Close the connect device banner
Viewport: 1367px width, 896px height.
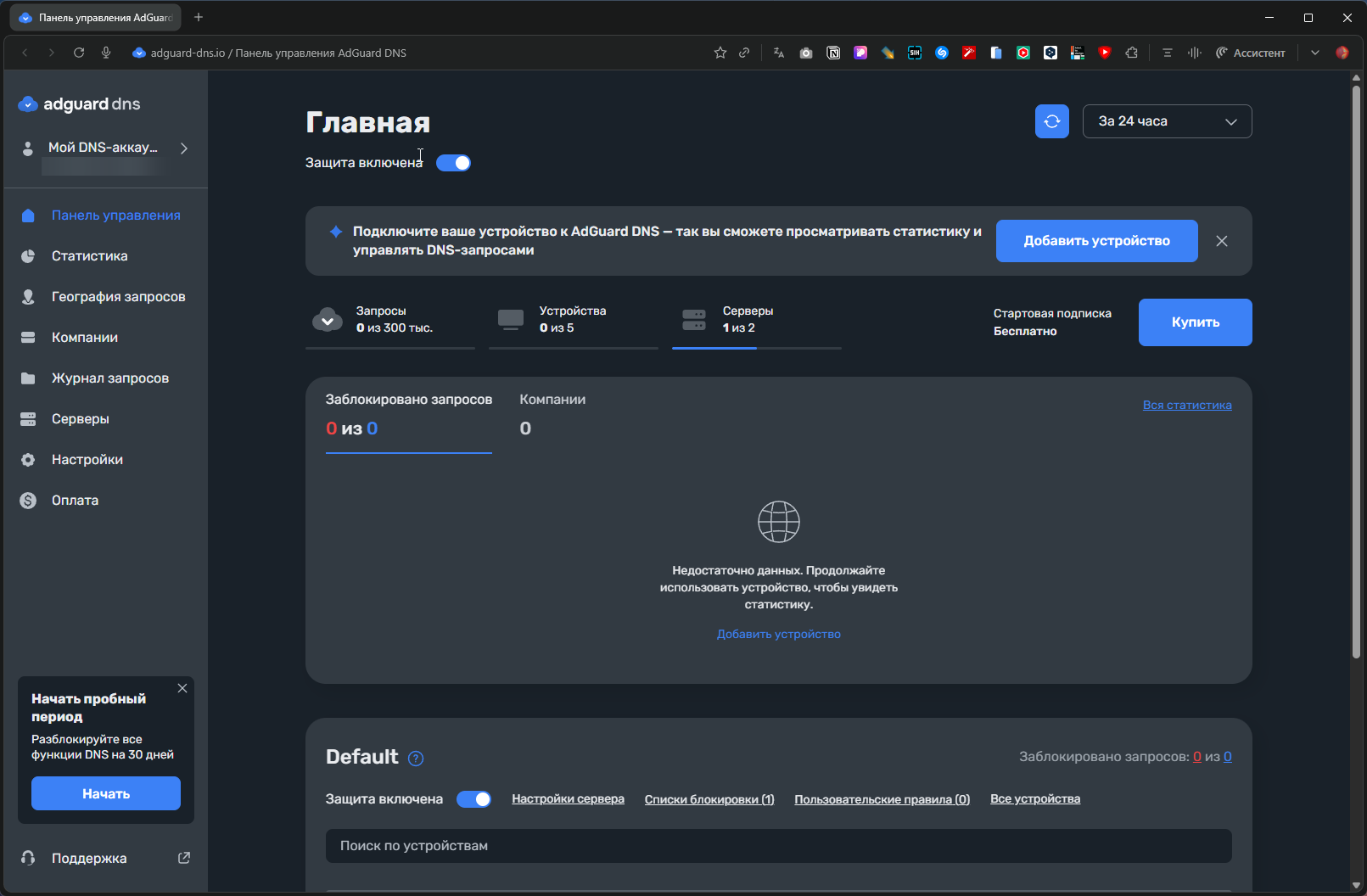click(x=1222, y=241)
